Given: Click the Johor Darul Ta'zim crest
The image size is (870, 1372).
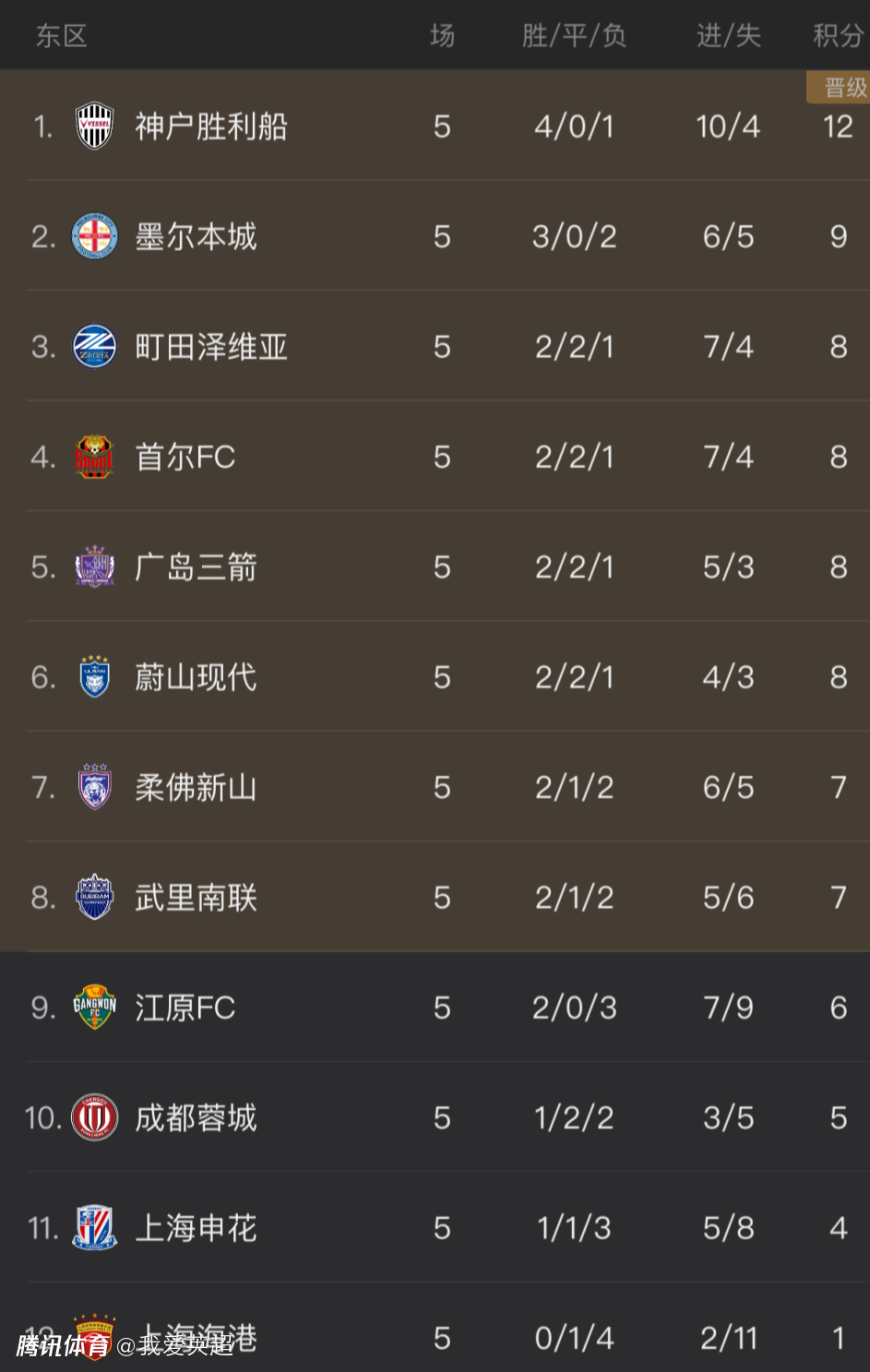Looking at the screenshot, I should click(94, 787).
